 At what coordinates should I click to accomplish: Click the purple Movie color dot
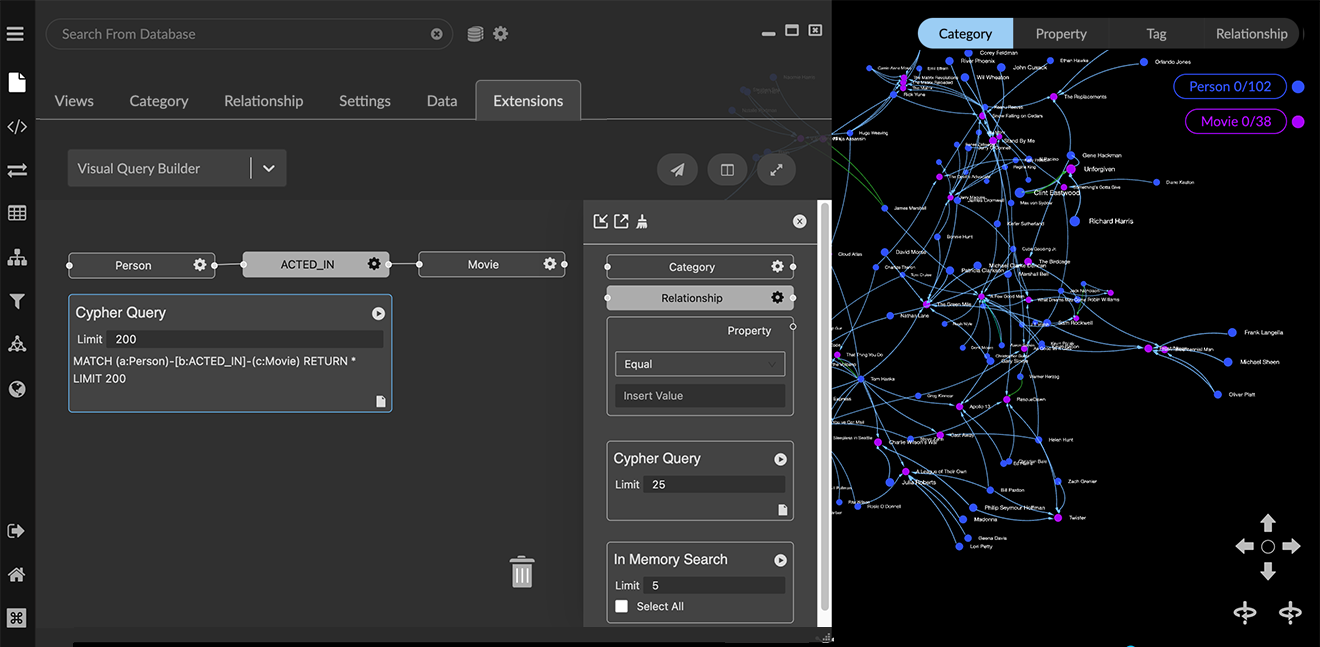(1298, 122)
